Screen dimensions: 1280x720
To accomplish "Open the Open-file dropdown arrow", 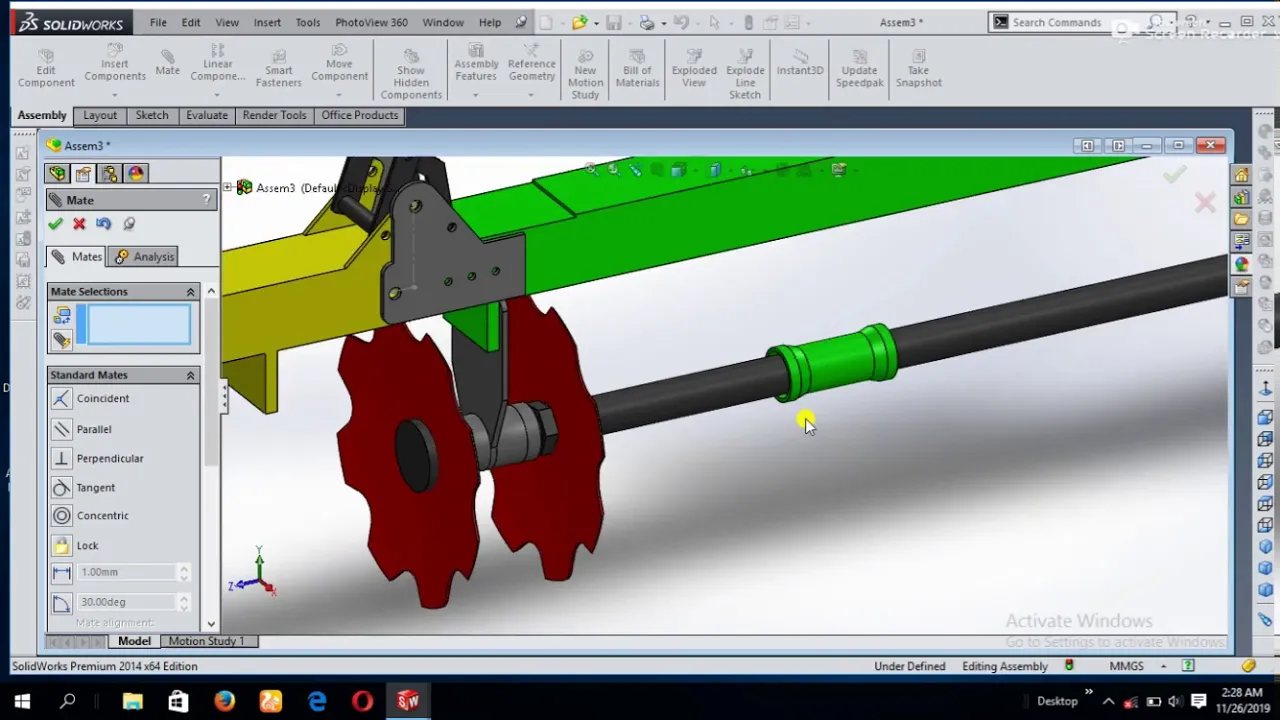I will point(596,22).
